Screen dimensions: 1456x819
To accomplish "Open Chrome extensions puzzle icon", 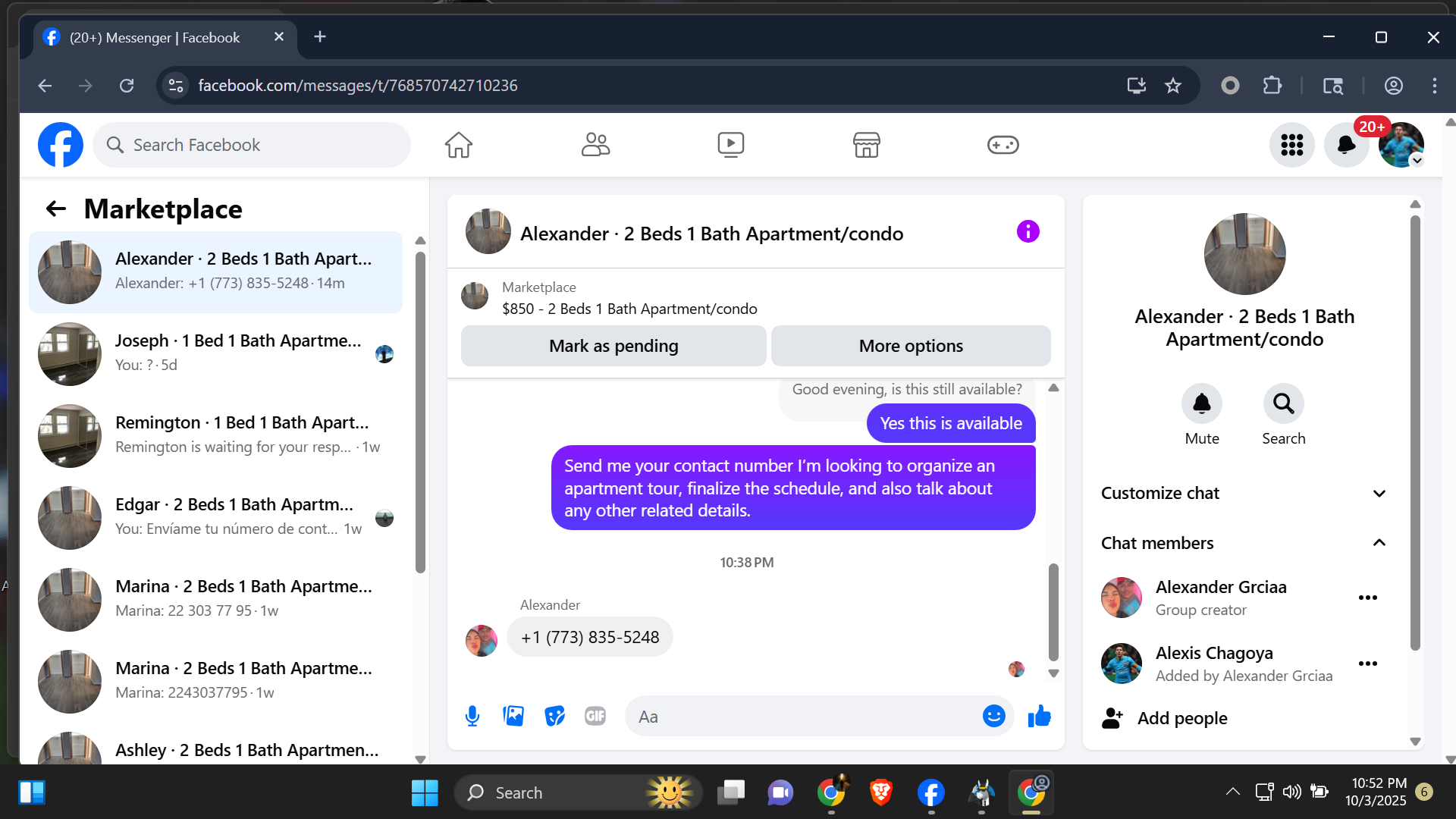I will click(x=1272, y=86).
